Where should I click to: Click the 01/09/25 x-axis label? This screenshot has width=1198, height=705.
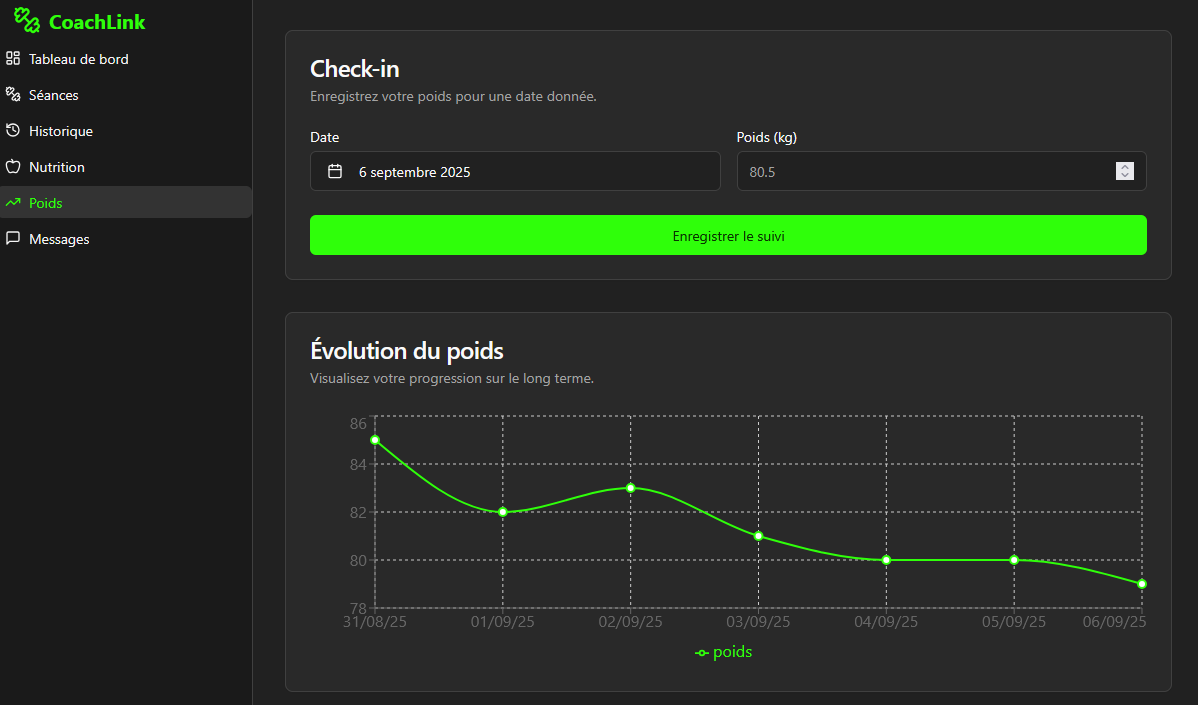point(503,622)
